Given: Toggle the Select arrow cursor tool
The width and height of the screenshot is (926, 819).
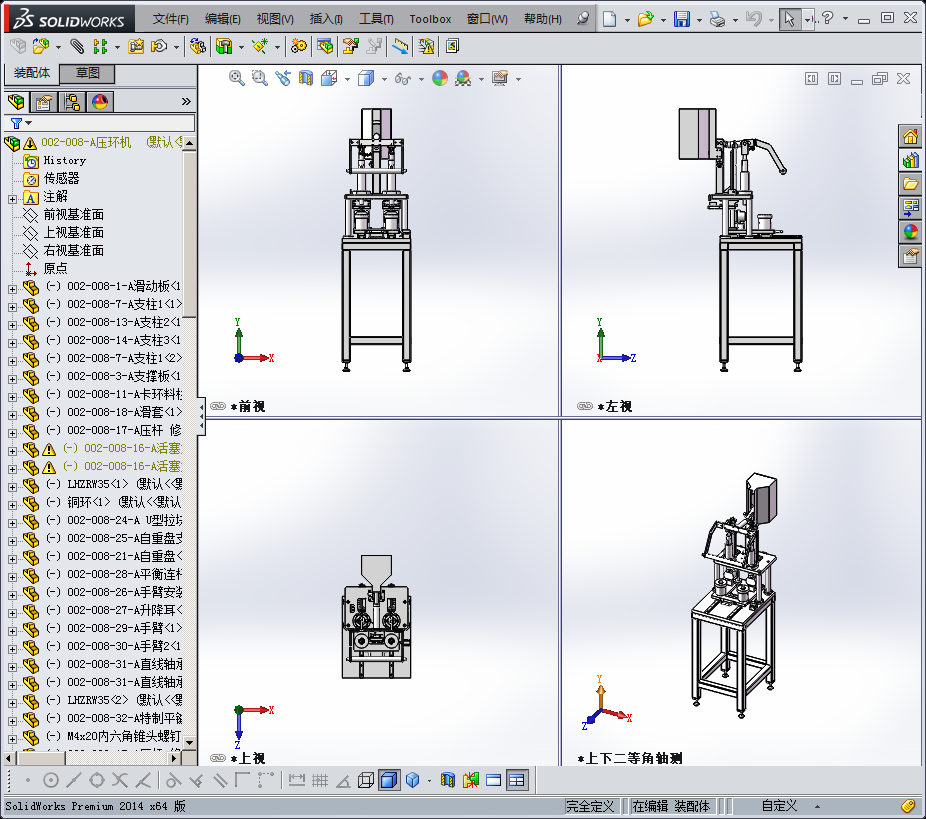Looking at the screenshot, I should 790,19.
